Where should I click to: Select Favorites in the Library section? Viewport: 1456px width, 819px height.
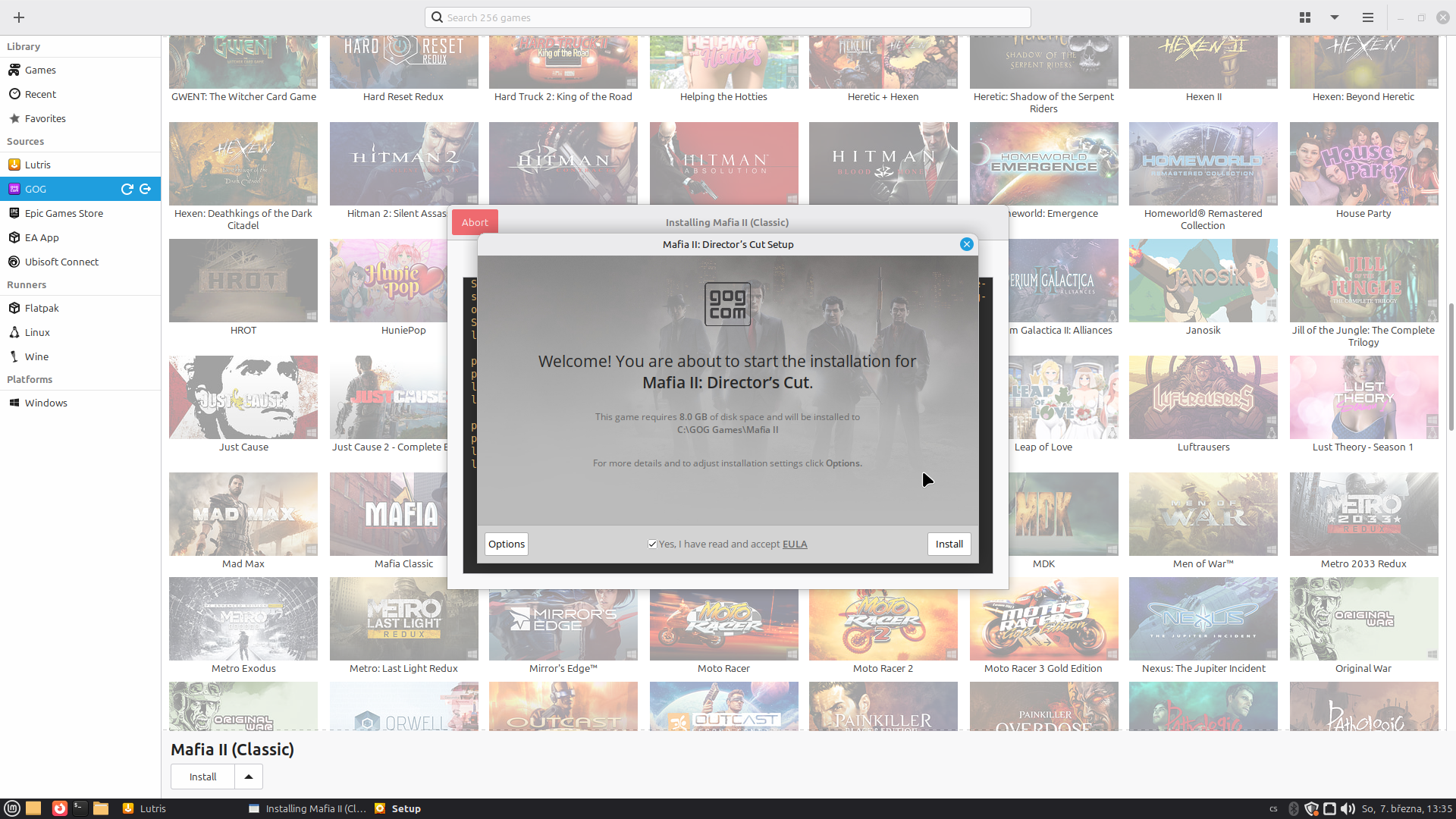click(x=45, y=118)
